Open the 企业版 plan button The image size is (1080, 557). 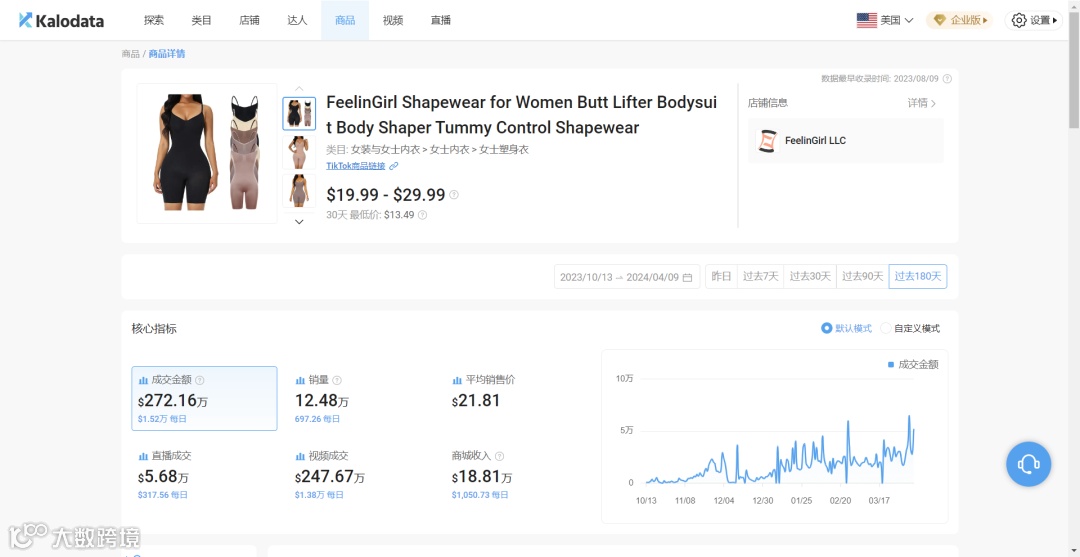point(959,21)
